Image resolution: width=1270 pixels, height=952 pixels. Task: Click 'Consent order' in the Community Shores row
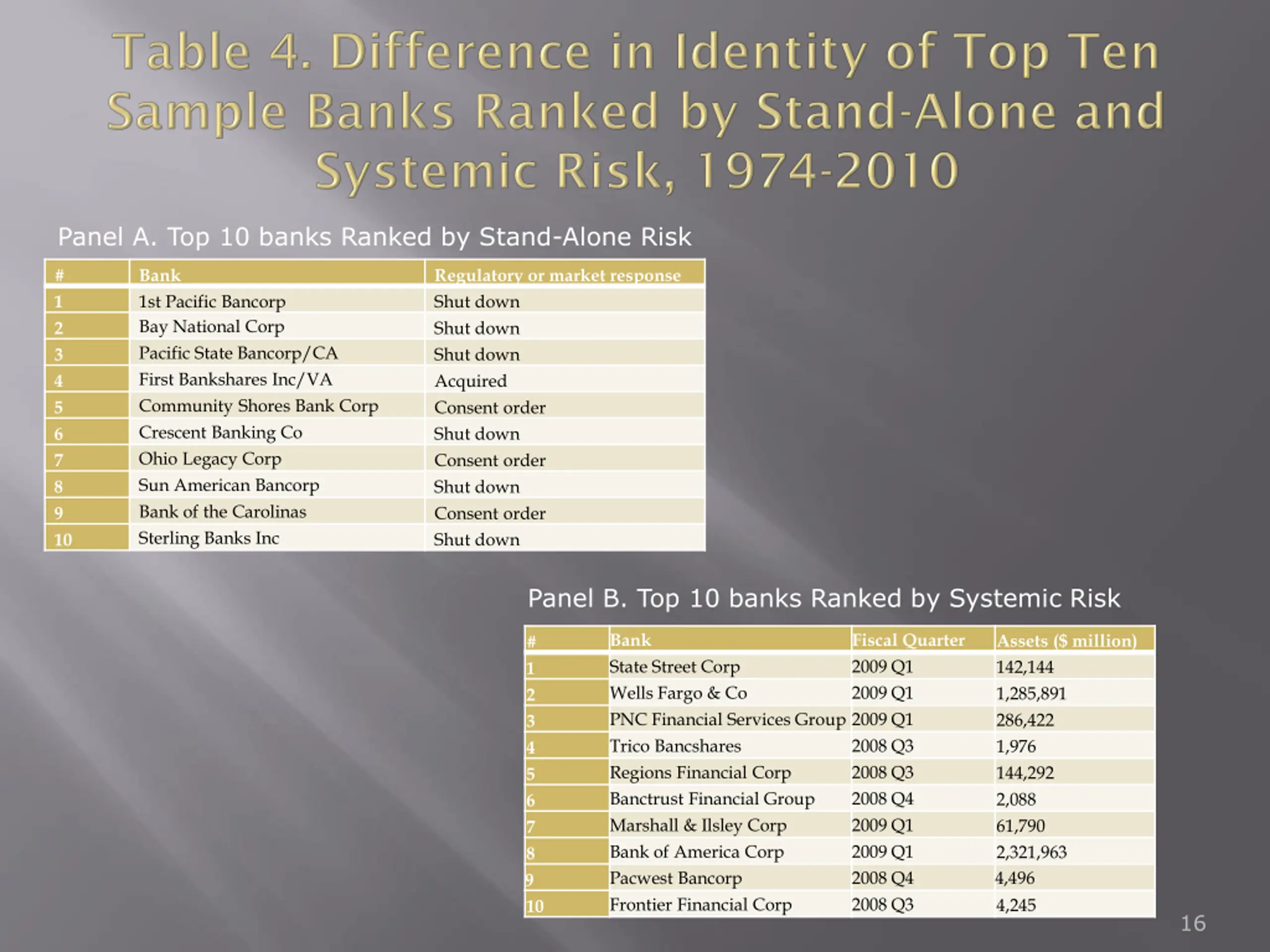[490, 408]
